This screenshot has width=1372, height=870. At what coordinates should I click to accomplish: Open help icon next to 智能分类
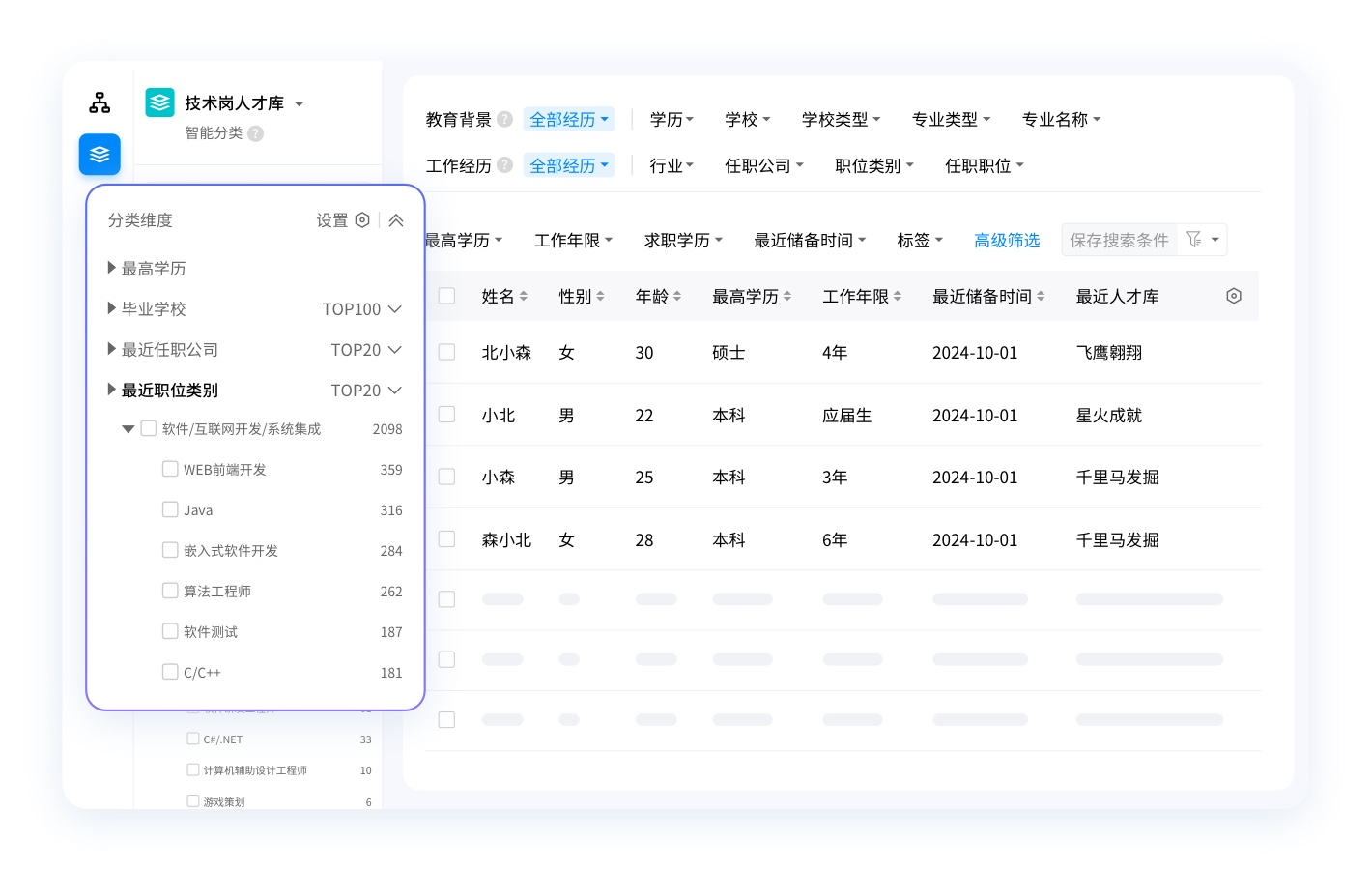click(x=255, y=133)
